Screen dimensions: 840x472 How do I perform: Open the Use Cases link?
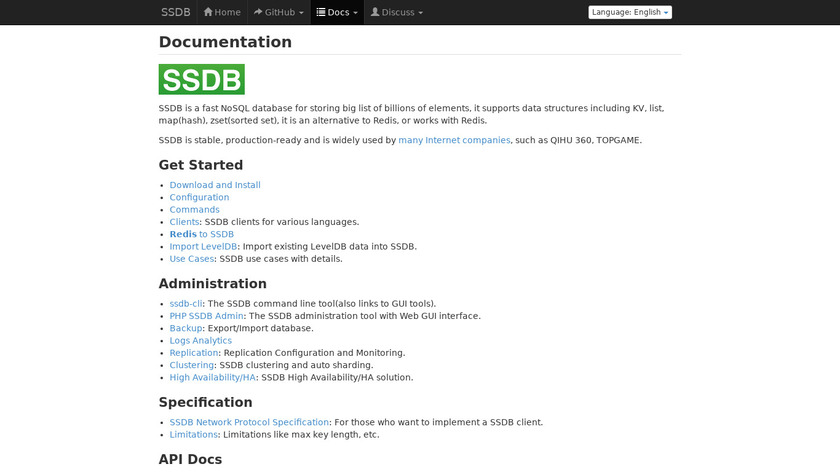[191, 259]
